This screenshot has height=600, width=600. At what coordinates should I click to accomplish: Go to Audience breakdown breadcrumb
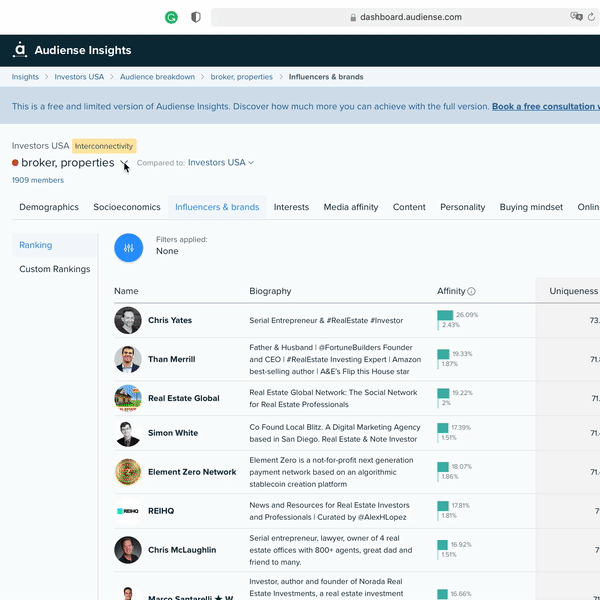pos(157,77)
